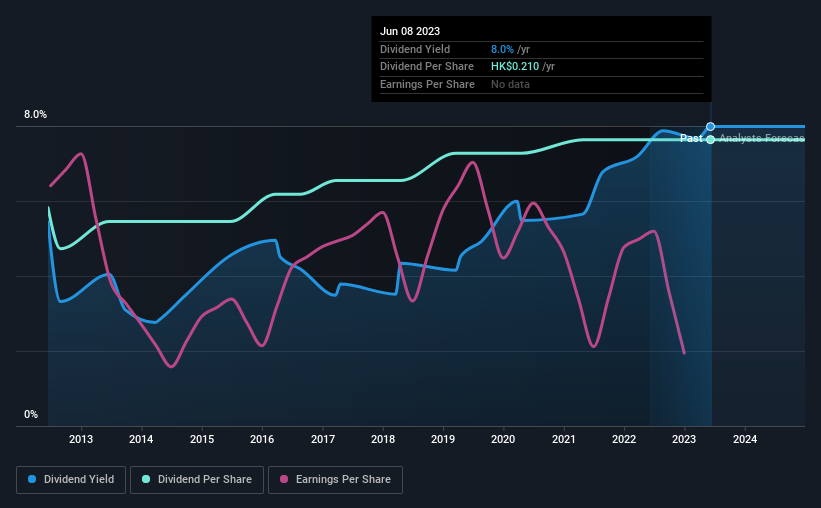This screenshot has height=508, width=821.
Task: Click the tooltip Dividend Per Share row label
Action: click(427, 67)
